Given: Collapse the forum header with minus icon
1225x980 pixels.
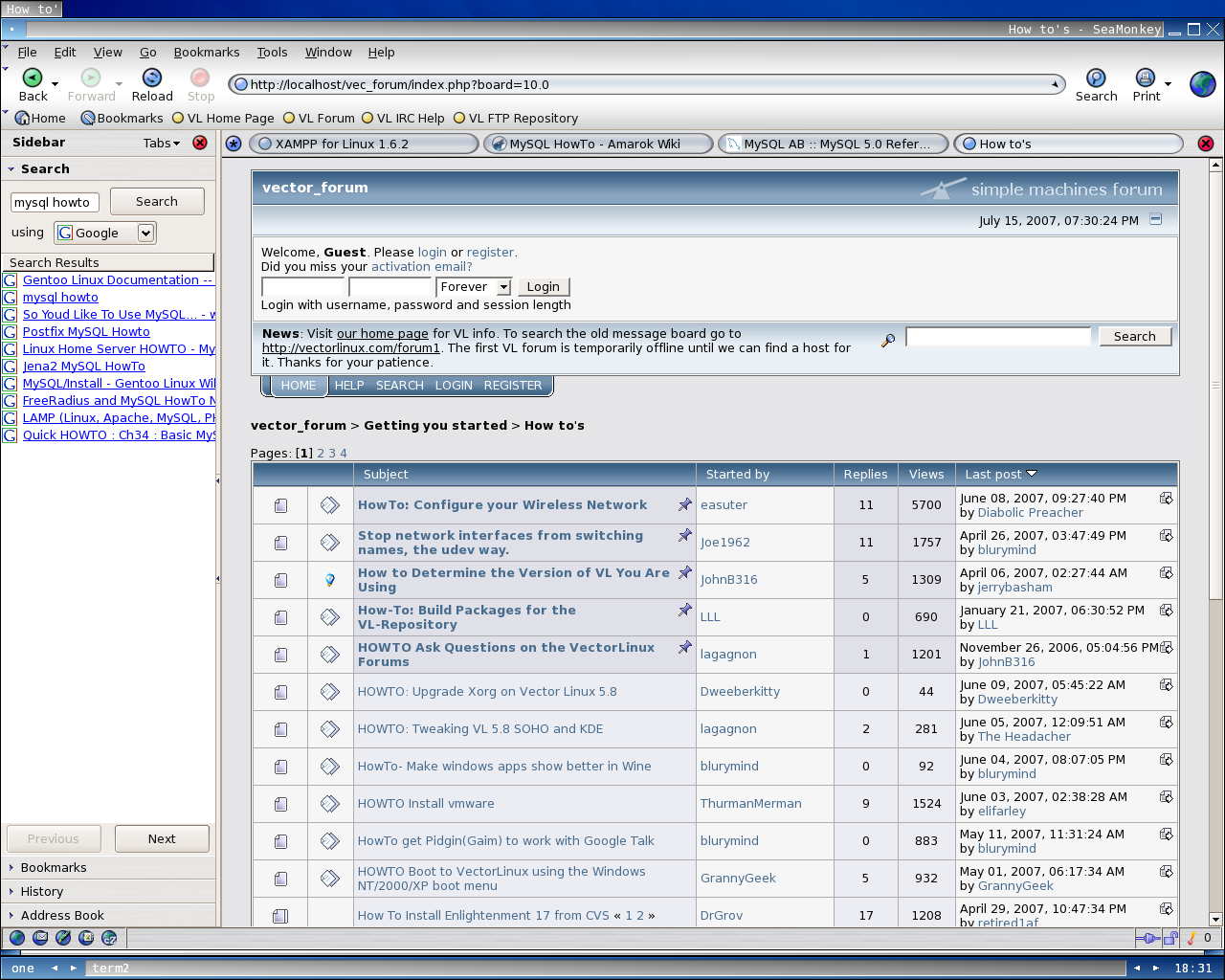Looking at the screenshot, I should click(x=1155, y=219).
